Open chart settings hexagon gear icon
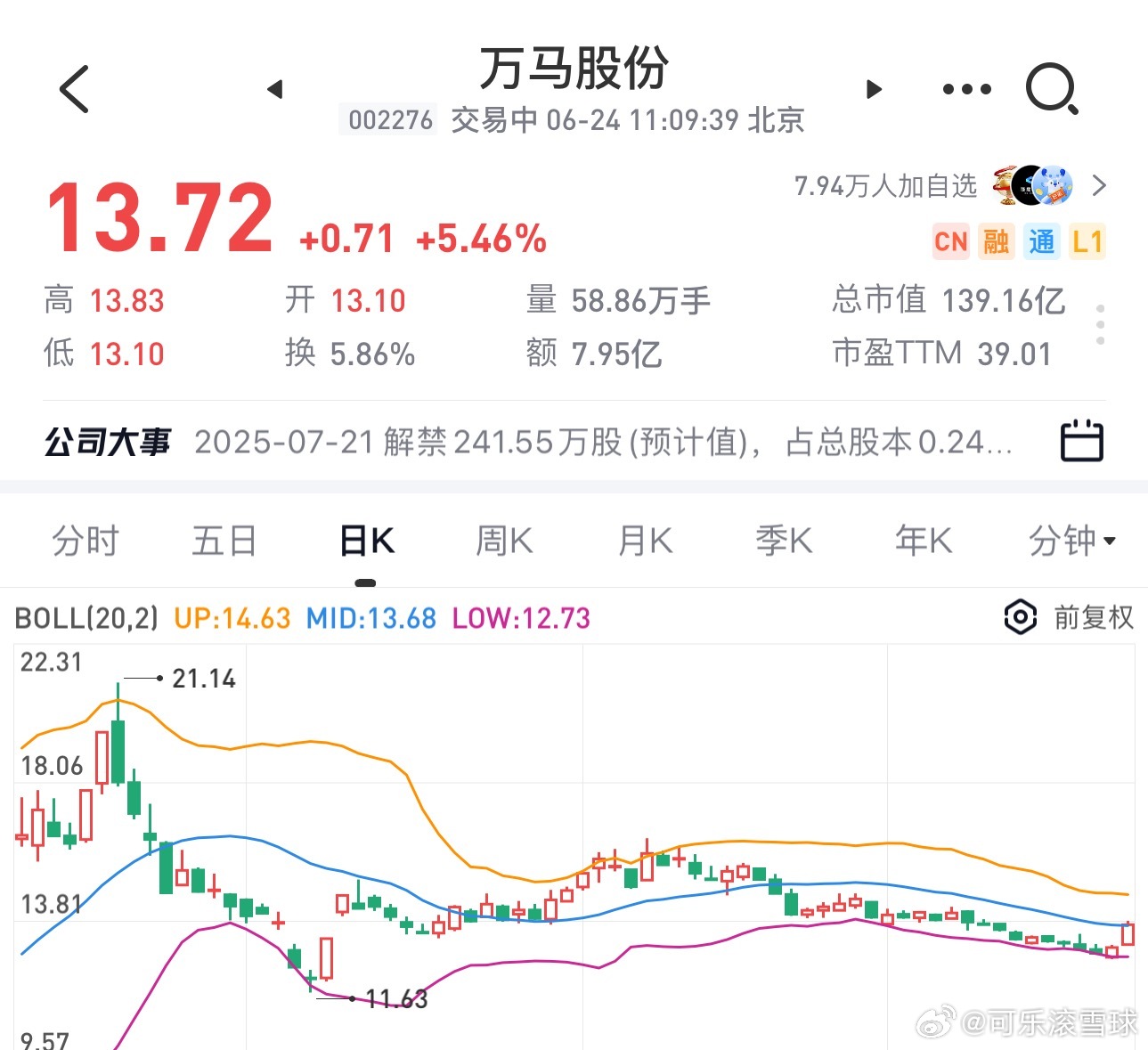Image resolution: width=1148 pixels, height=1050 pixels. pyautogui.click(x=1020, y=617)
